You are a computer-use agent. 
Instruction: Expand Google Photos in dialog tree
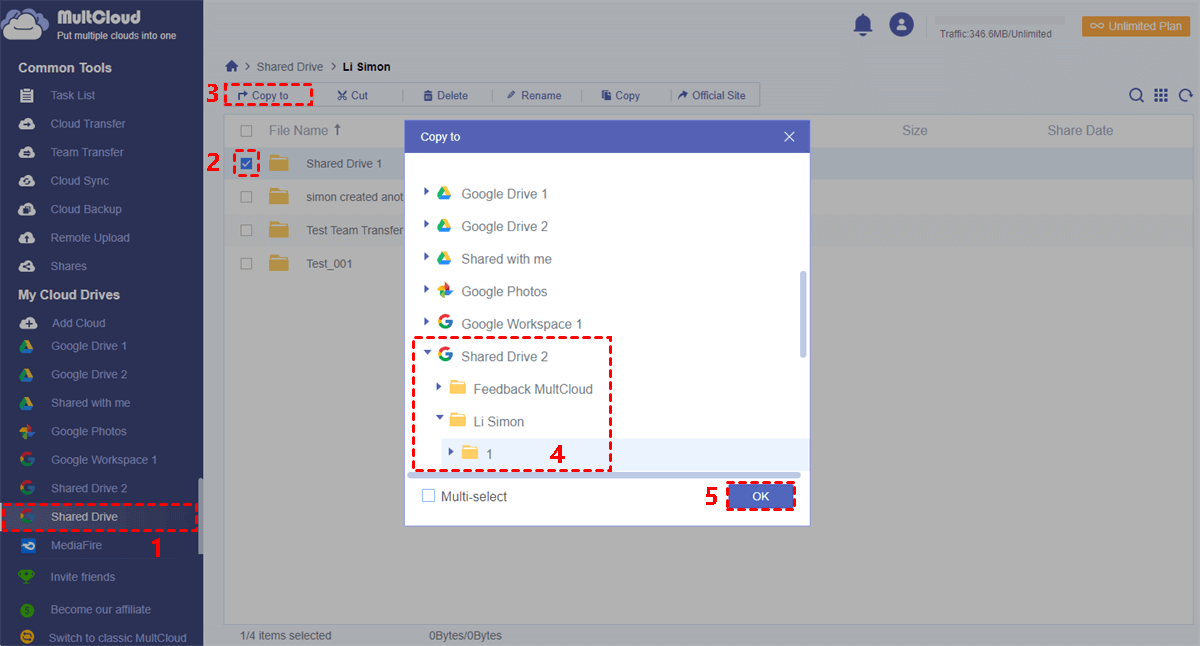(427, 289)
